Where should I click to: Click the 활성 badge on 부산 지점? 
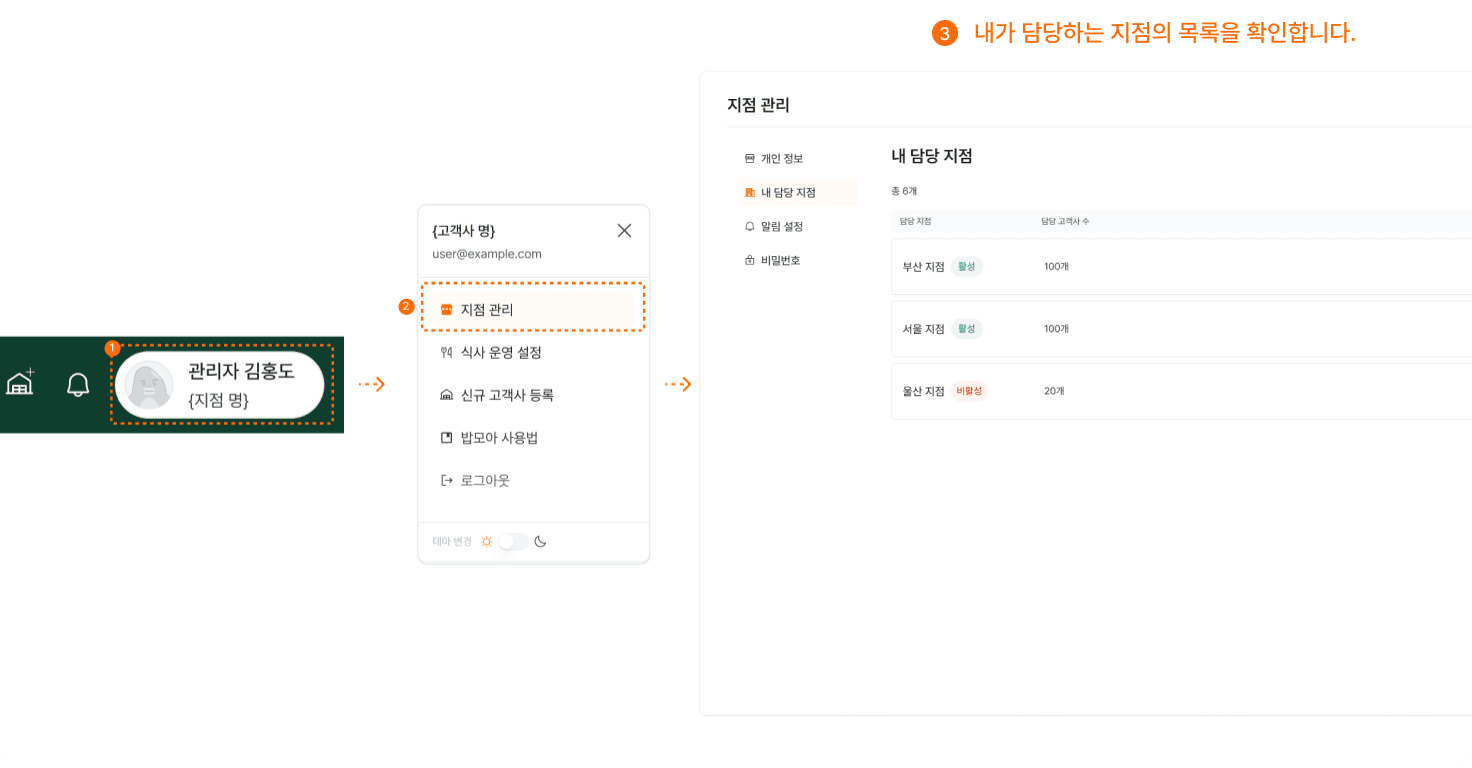pos(966,266)
